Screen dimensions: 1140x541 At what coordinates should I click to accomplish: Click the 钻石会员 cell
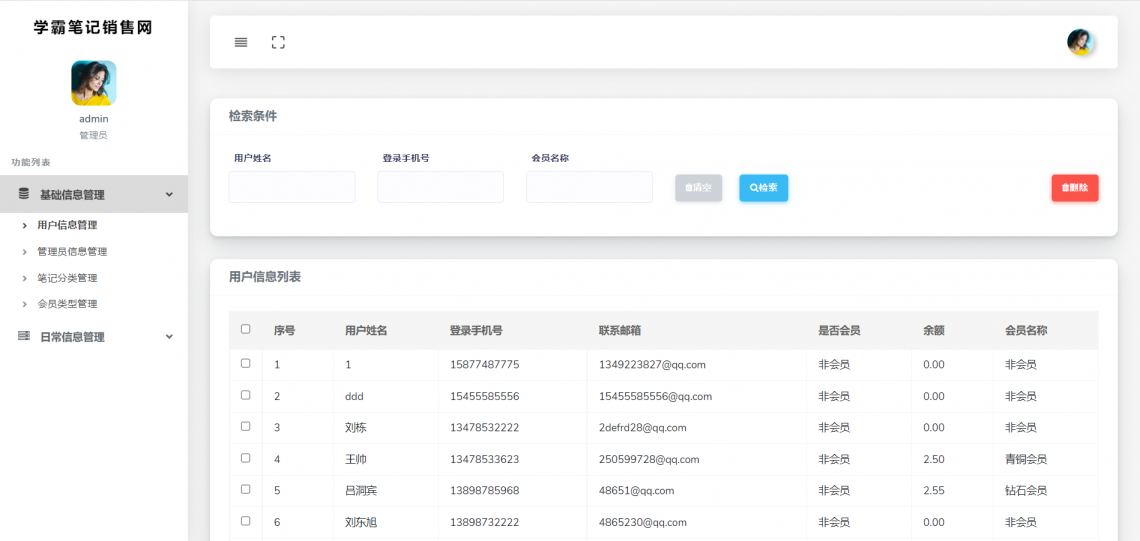click(1026, 491)
